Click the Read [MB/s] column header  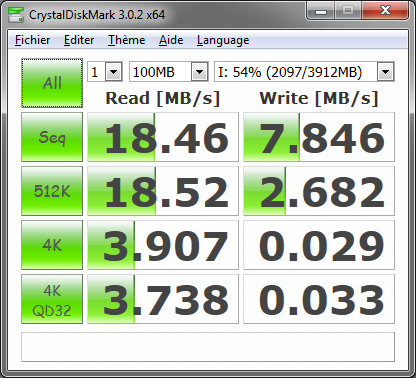[163, 98]
